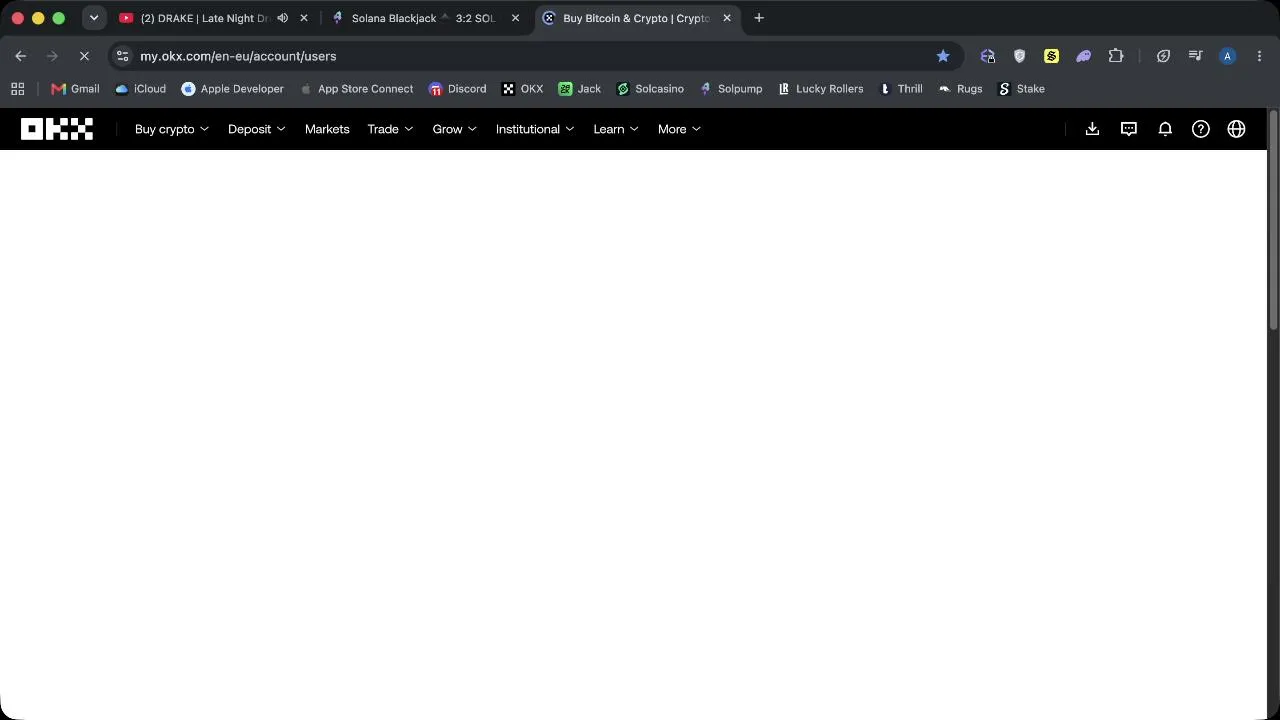
Task: Open the App Store Connect bookmark
Action: coord(356,89)
